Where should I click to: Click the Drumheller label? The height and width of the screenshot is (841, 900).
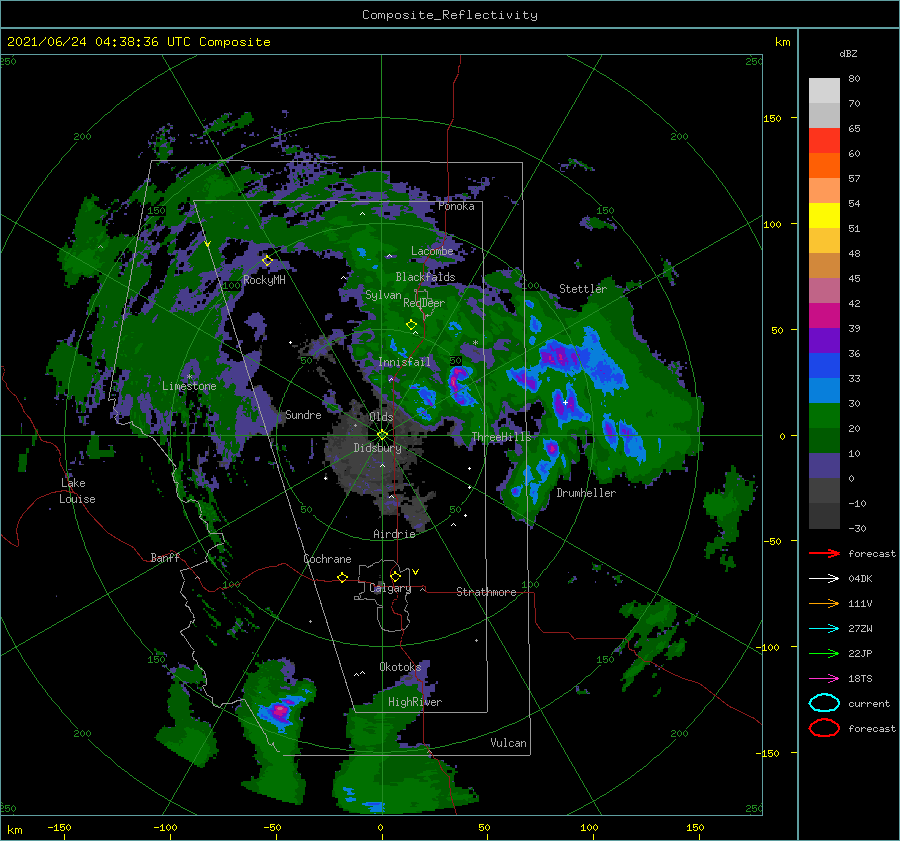click(586, 493)
